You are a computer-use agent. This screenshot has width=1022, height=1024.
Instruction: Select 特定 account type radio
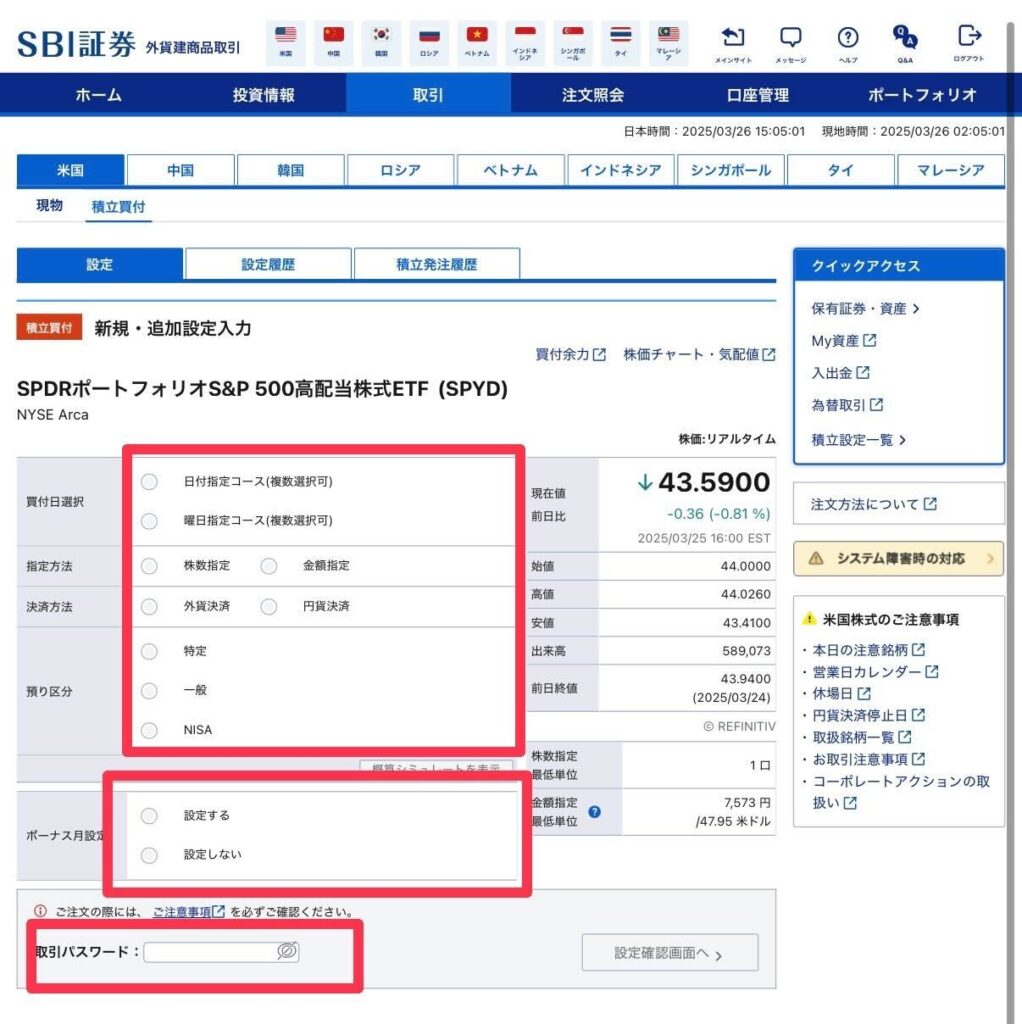pos(149,651)
